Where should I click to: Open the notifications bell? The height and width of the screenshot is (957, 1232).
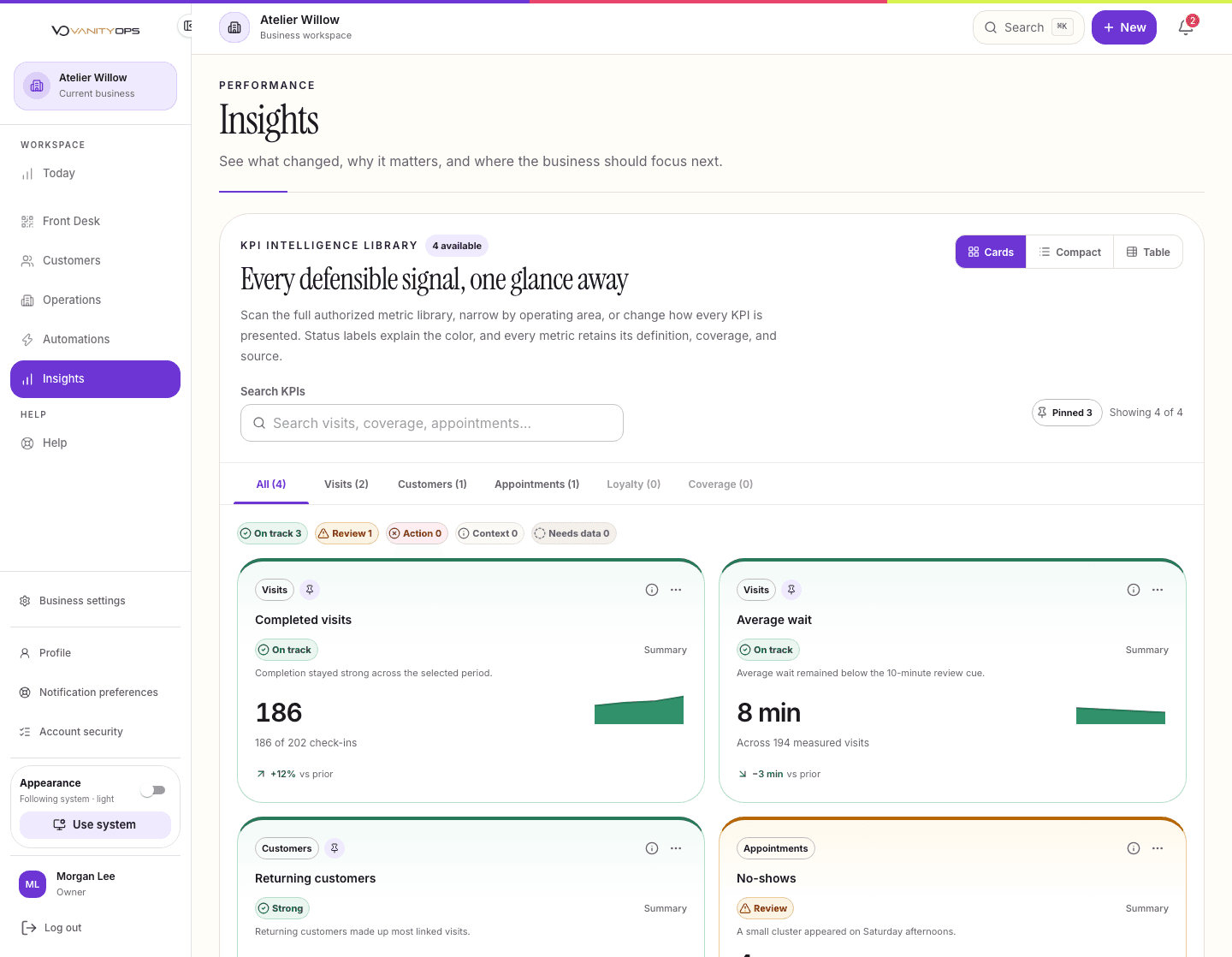1186,27
